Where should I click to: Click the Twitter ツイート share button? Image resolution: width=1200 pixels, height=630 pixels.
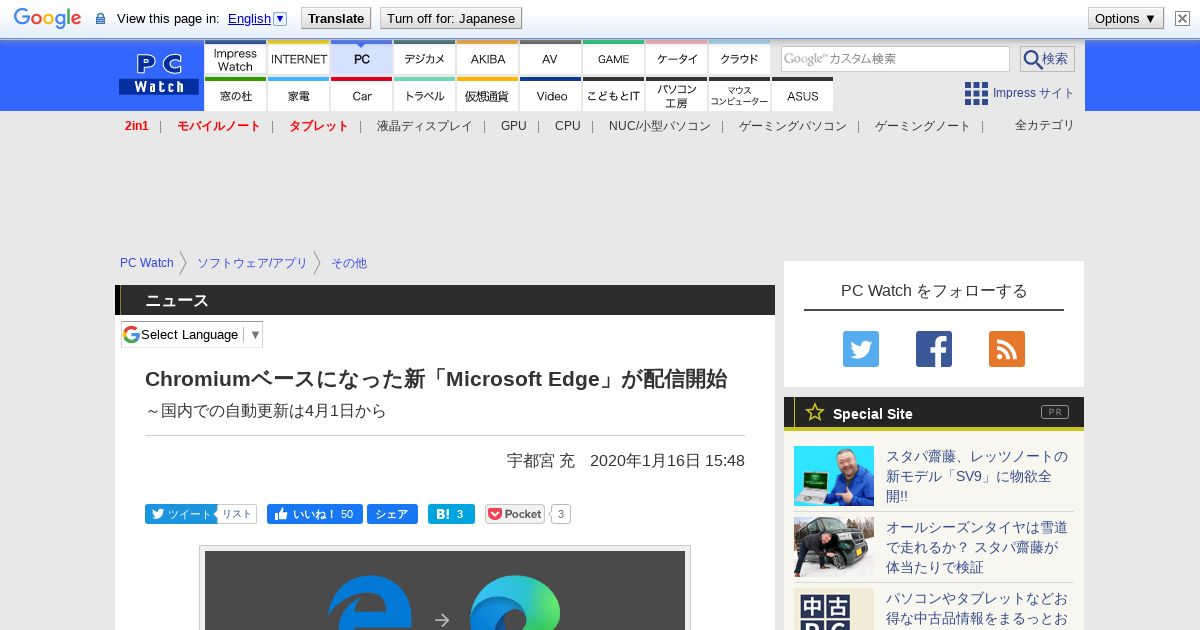pyautogui.click(x=180, y=514)
